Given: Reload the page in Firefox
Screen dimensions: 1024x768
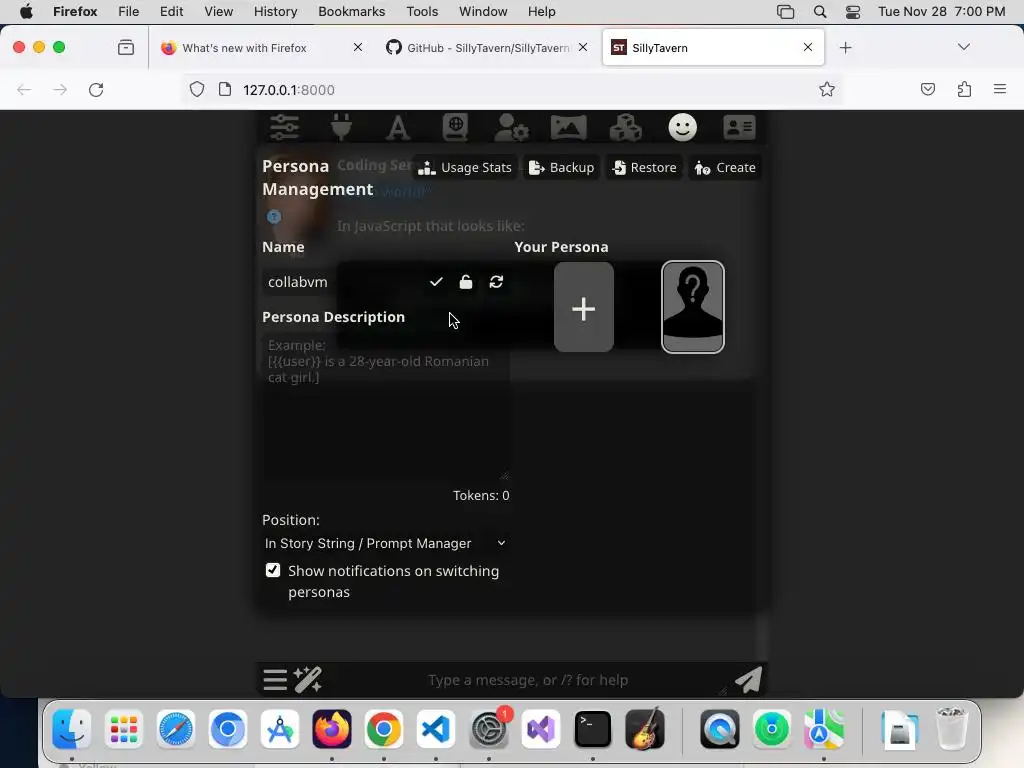Looking at the screenshot, I should coord(96,89).
